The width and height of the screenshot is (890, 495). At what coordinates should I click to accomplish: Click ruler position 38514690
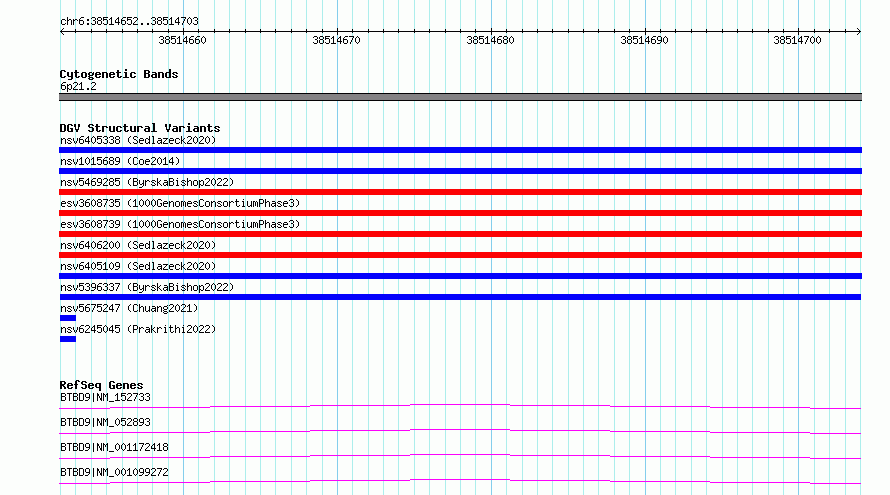[644, 40]
